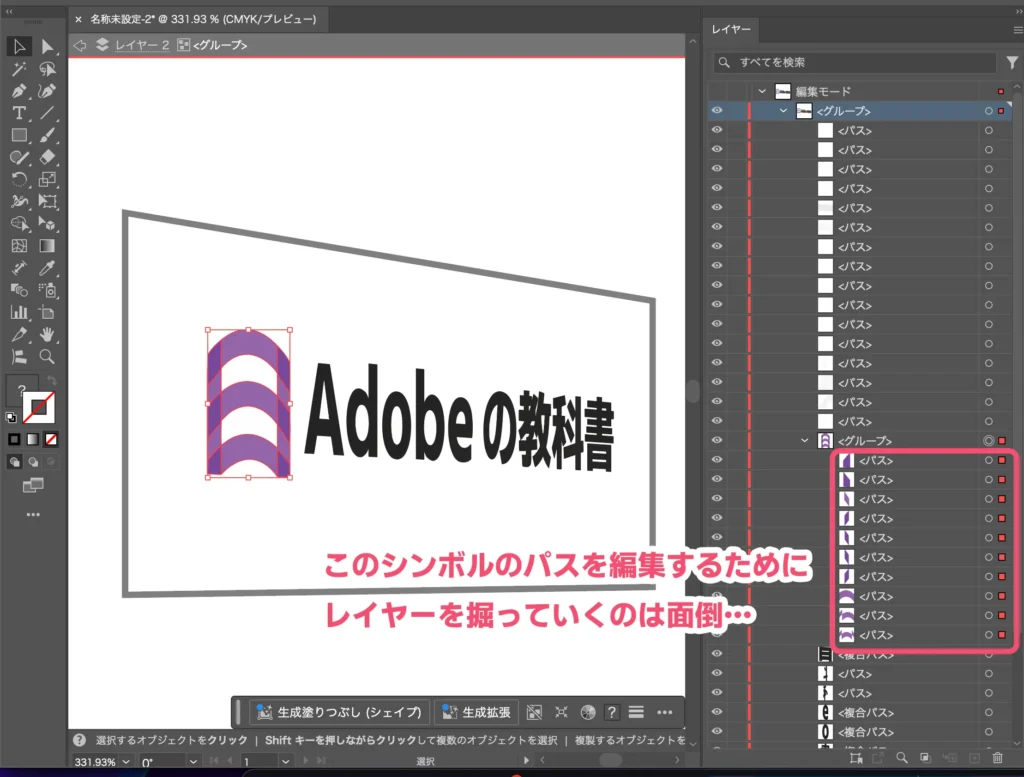
Task: Collapse the highlighted <グループ> in the Layers panel
Action: click(x=804, y=440)
